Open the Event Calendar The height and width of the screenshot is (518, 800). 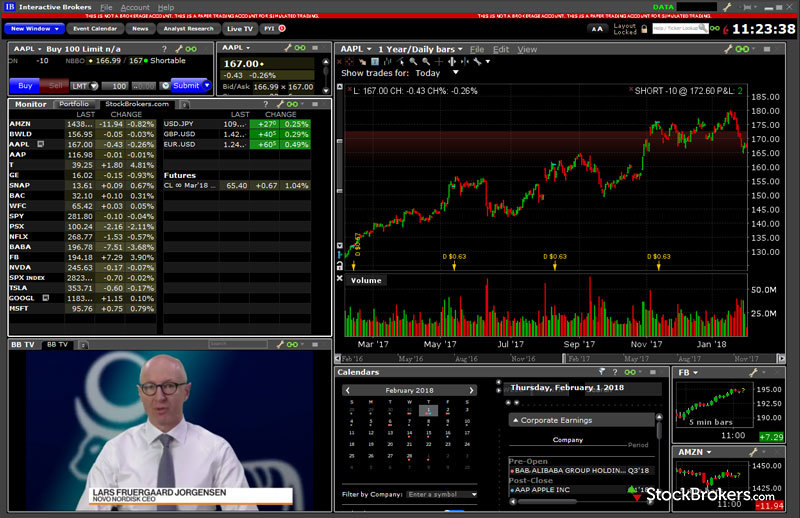[x=95, y=29]
